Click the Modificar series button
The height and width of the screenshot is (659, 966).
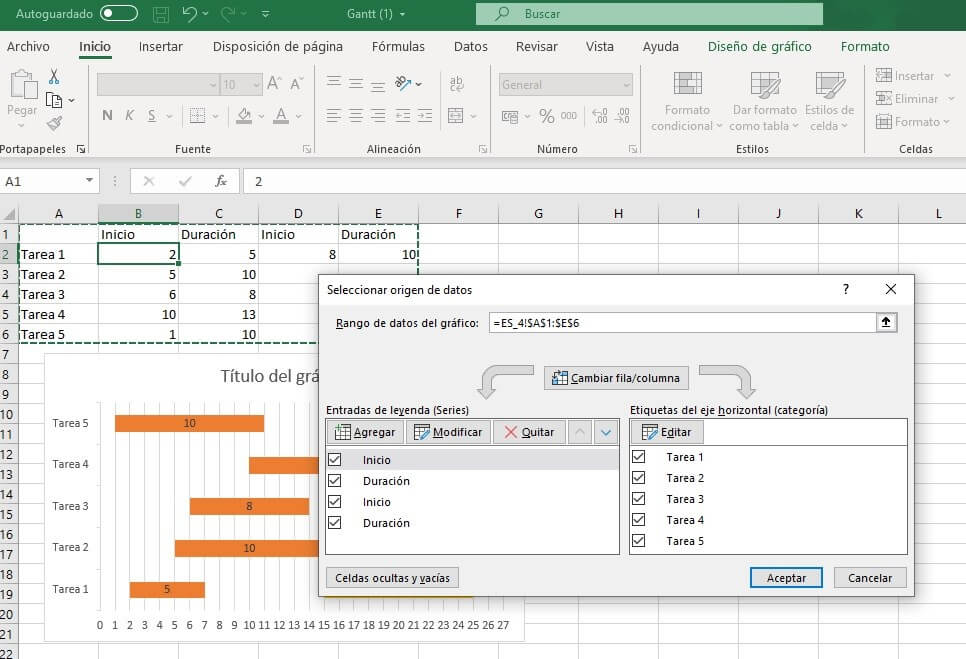[448, 432]
